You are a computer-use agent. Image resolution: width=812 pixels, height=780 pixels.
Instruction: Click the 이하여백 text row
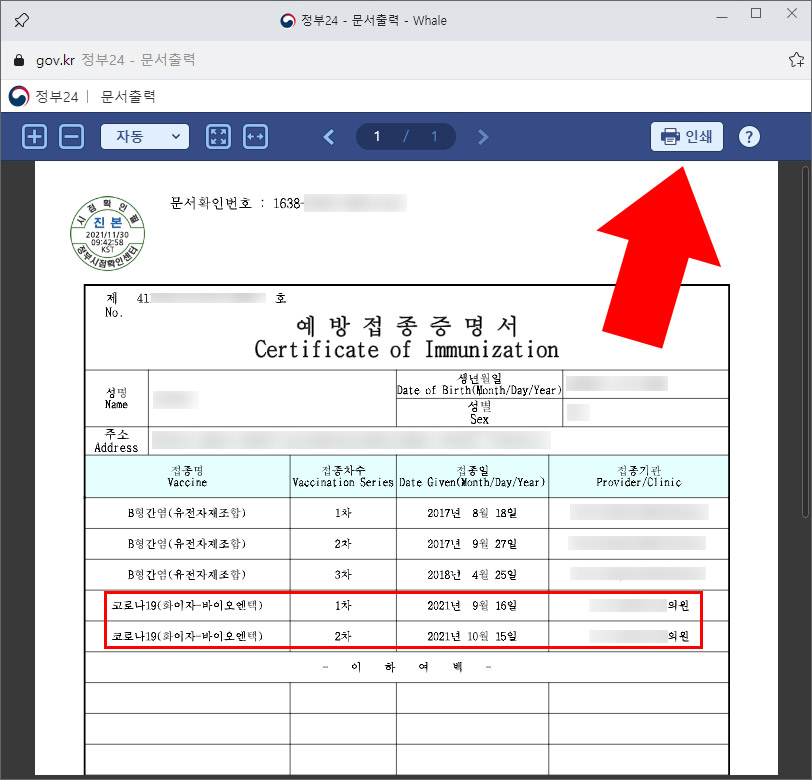click(407, 667)
